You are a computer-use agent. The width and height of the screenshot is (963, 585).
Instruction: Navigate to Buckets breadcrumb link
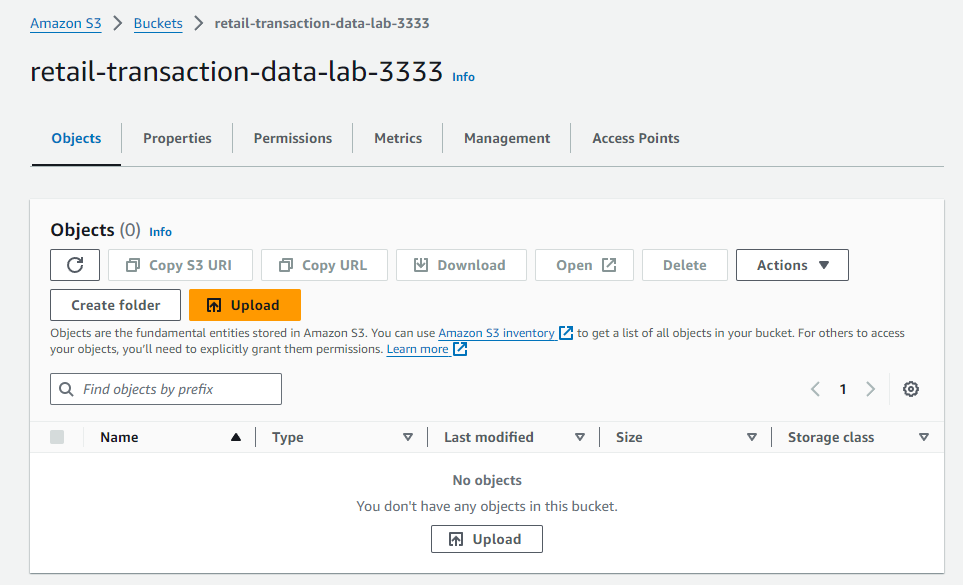158,23
